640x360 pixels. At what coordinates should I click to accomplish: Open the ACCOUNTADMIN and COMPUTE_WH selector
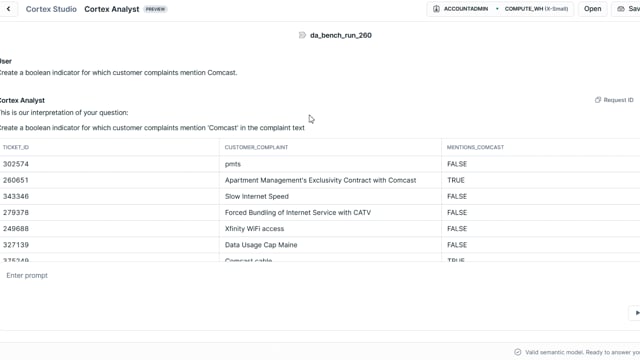500,9
